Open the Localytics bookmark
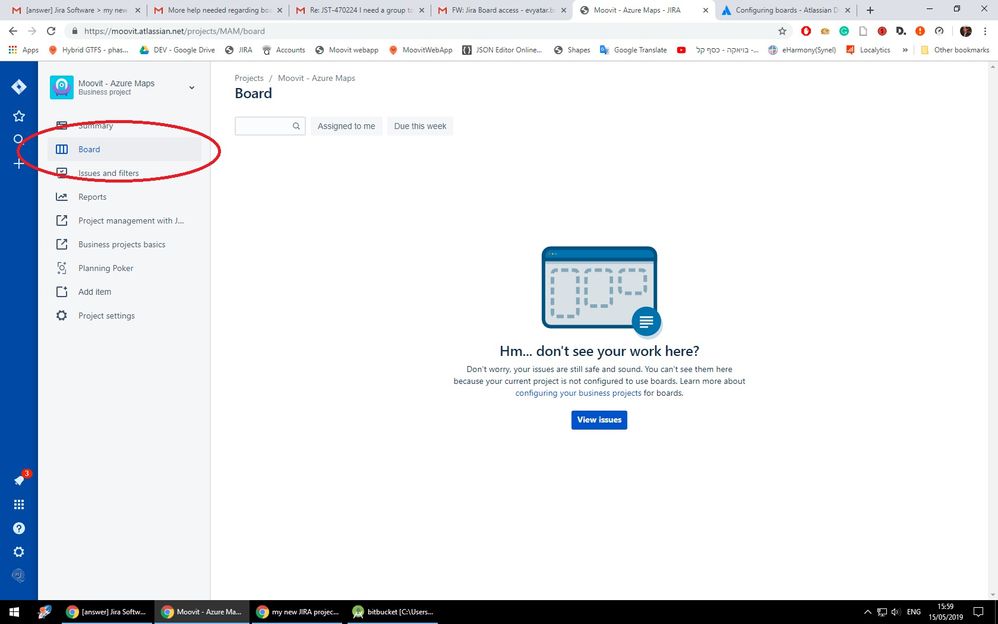This screenshot has height=624, width=998. (868, 50)
